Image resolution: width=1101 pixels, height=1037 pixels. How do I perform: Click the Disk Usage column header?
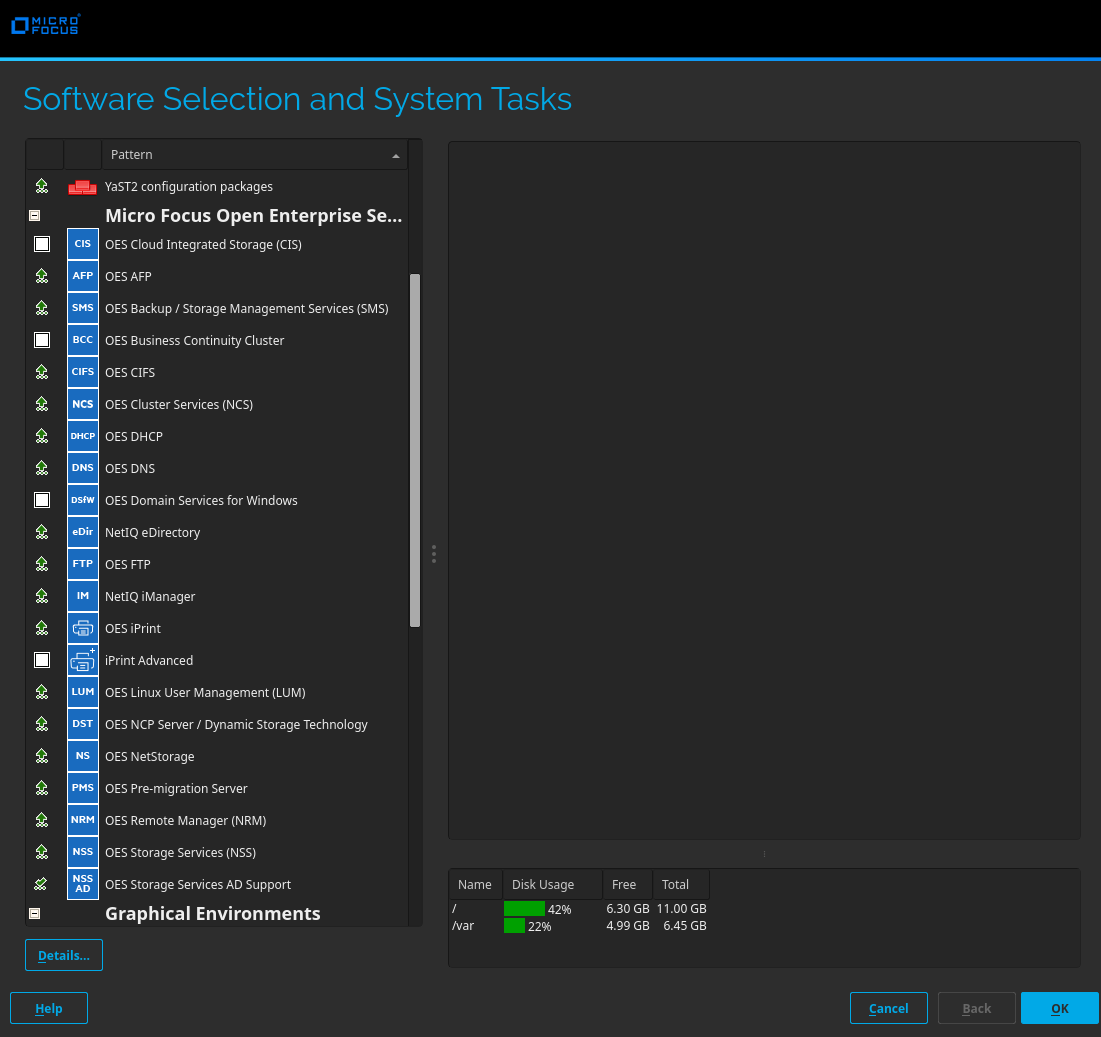coord(553,885)
